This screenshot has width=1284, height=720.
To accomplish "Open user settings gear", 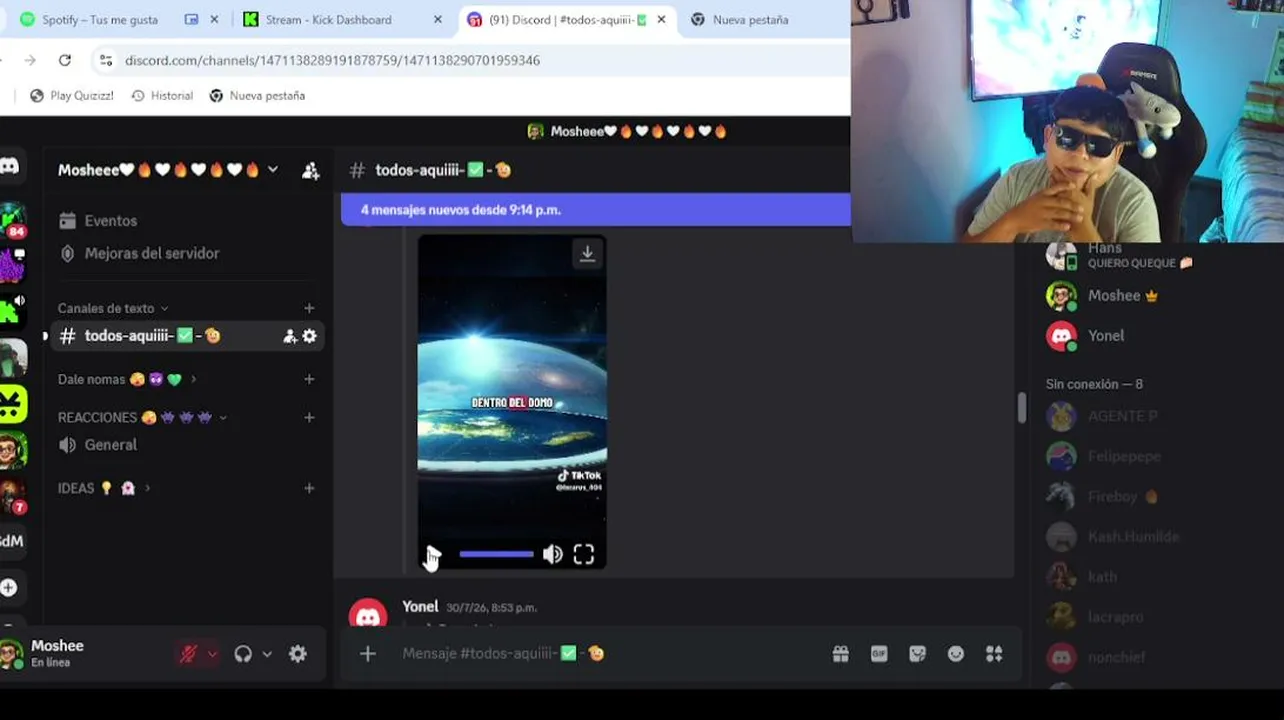I will click(x=298, y=654).
